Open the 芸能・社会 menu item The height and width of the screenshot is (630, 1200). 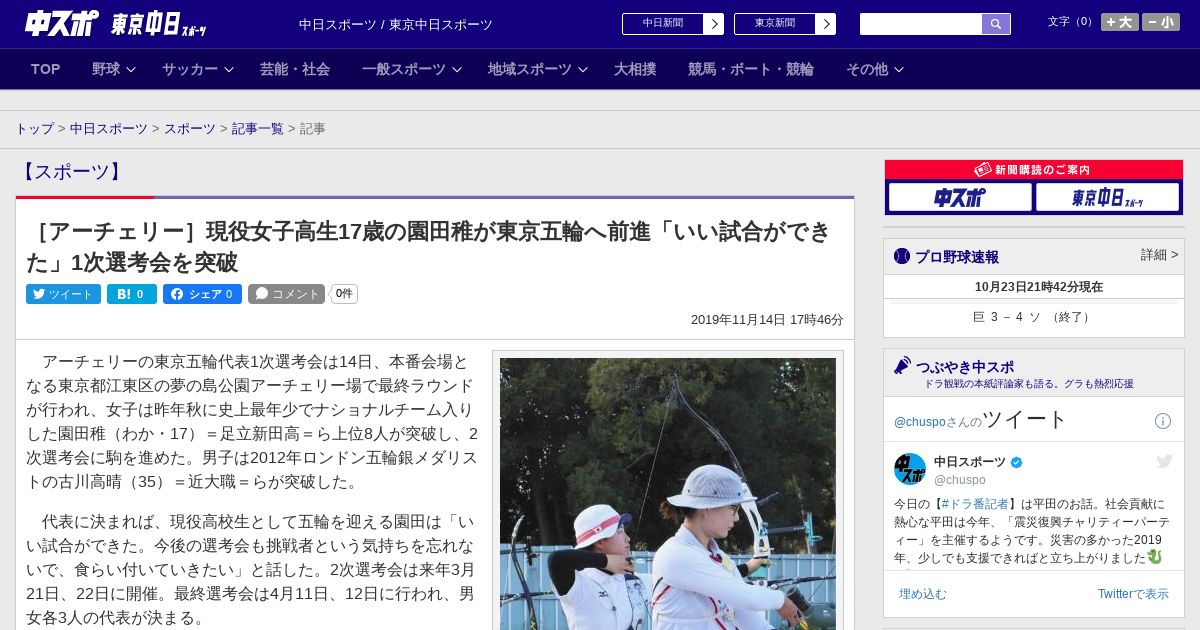295,69
